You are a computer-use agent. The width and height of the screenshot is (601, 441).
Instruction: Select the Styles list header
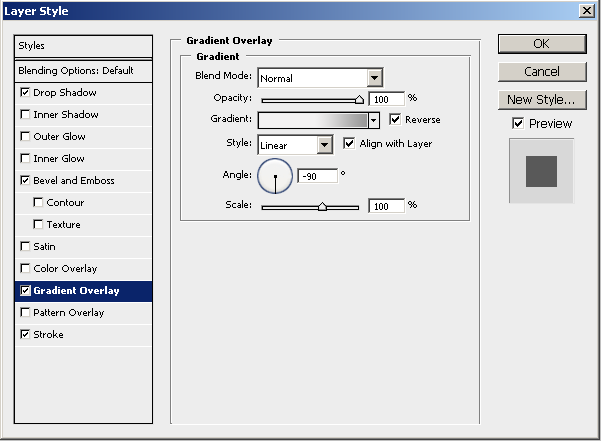tap(84, 46)
